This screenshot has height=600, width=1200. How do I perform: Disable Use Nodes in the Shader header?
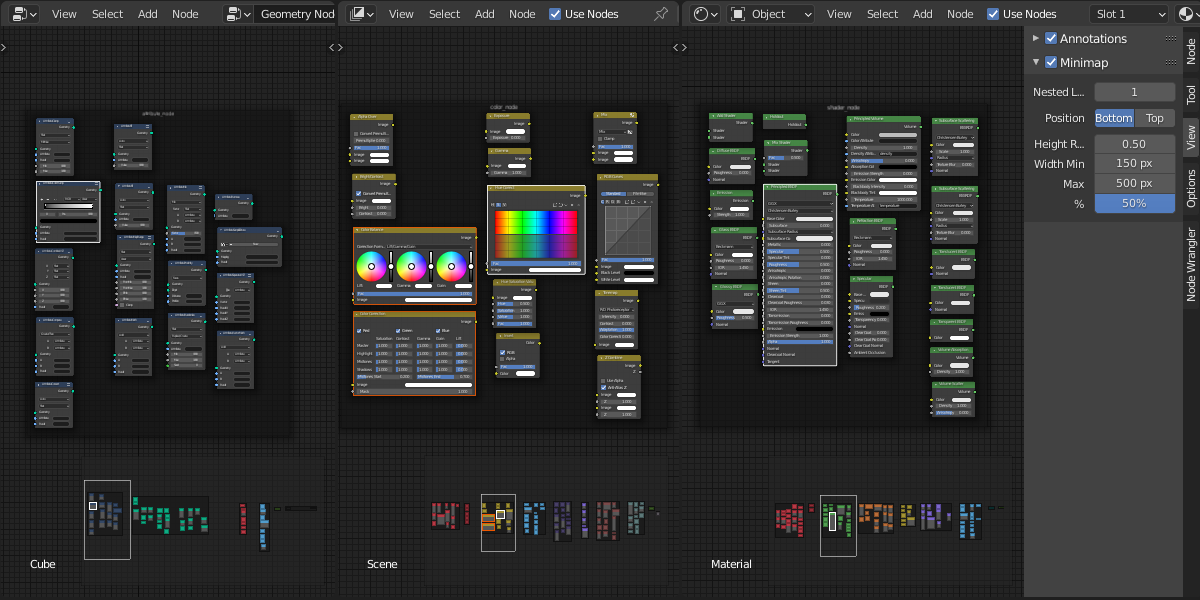coord(993,14)
